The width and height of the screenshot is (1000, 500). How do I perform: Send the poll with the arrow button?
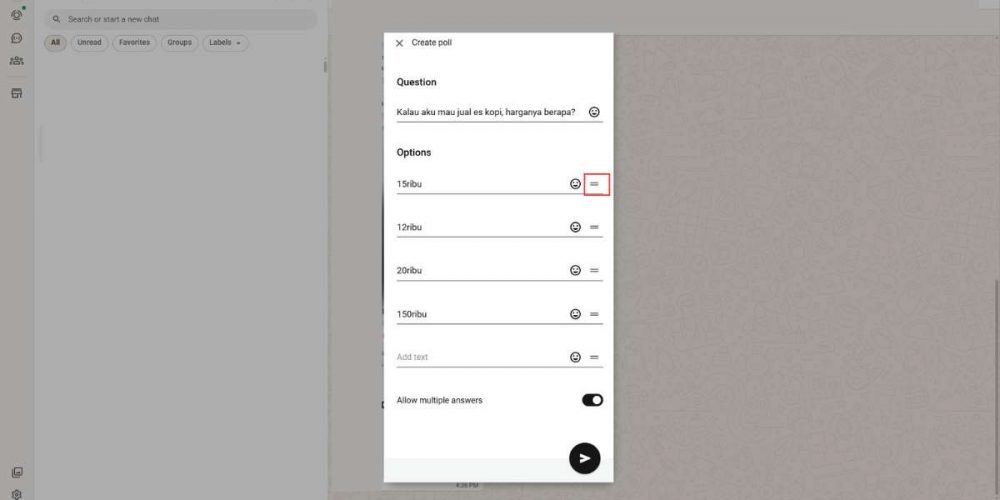(585, 459)
